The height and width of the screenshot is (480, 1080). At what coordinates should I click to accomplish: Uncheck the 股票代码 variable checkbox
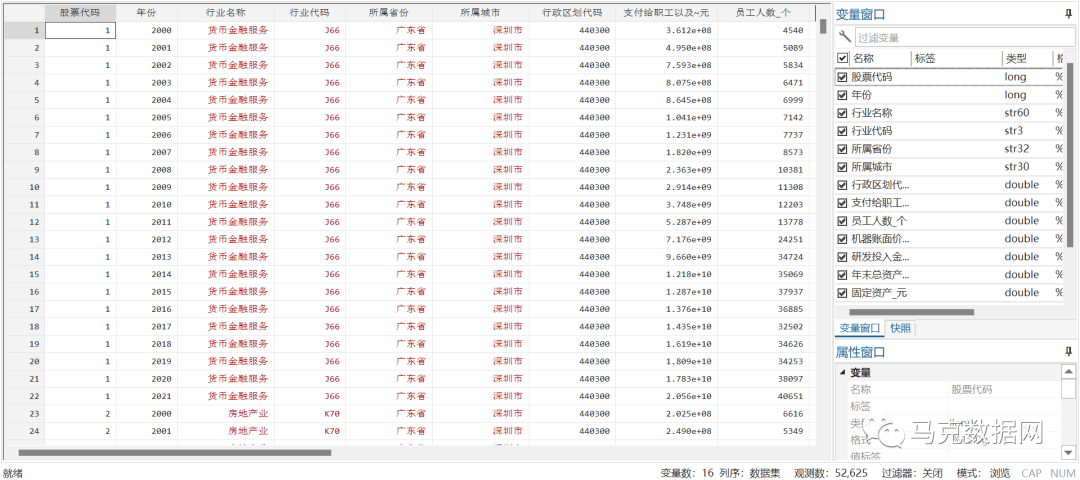click(842, 77)
